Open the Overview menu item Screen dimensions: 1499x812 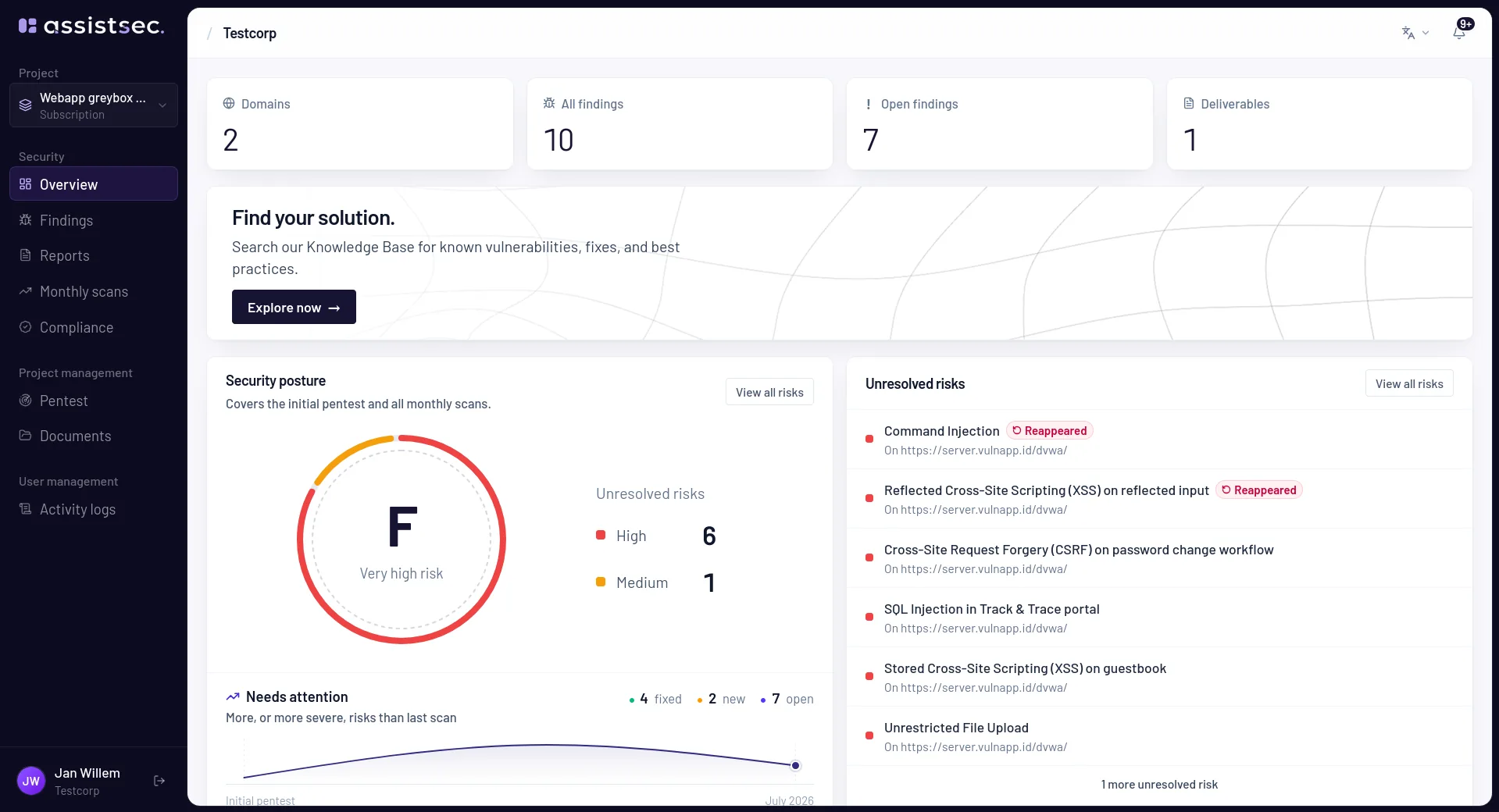(x=94, y=184)
